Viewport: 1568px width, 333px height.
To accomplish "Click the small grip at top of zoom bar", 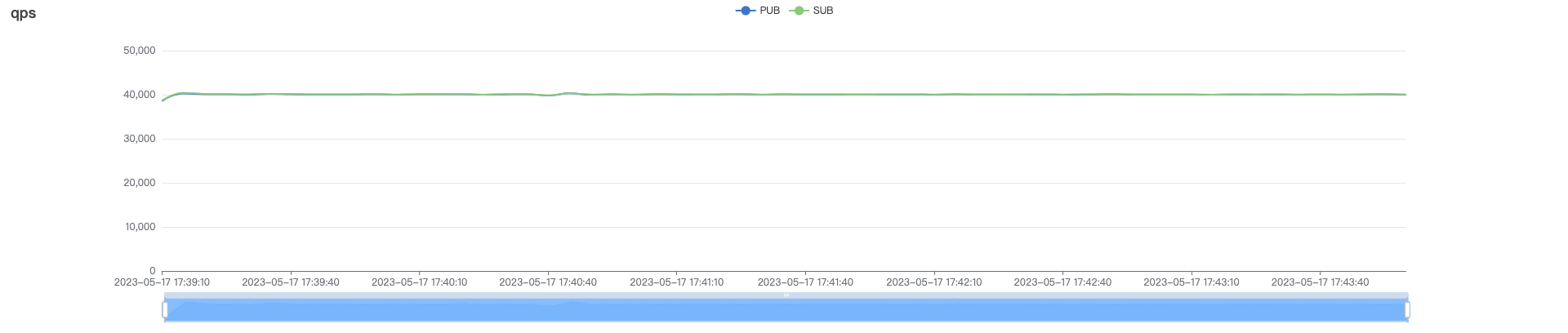I will tap(786, 295).
